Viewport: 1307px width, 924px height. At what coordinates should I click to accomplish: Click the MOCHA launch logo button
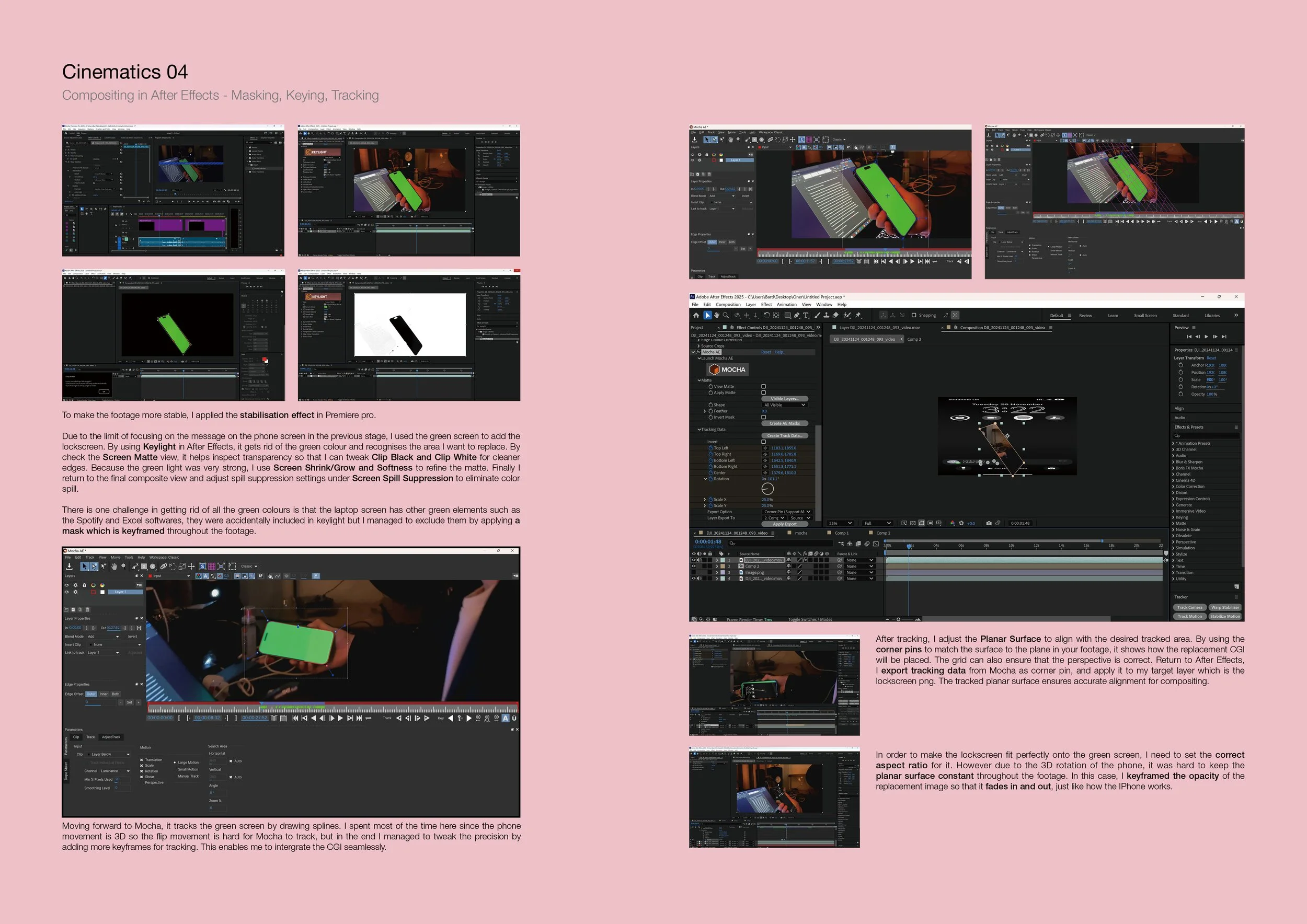pos(728,369)
